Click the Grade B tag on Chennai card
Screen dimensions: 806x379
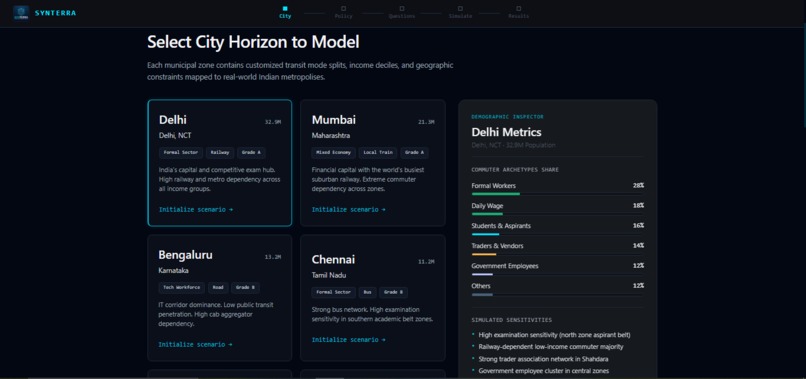click(x=394, y=292)
